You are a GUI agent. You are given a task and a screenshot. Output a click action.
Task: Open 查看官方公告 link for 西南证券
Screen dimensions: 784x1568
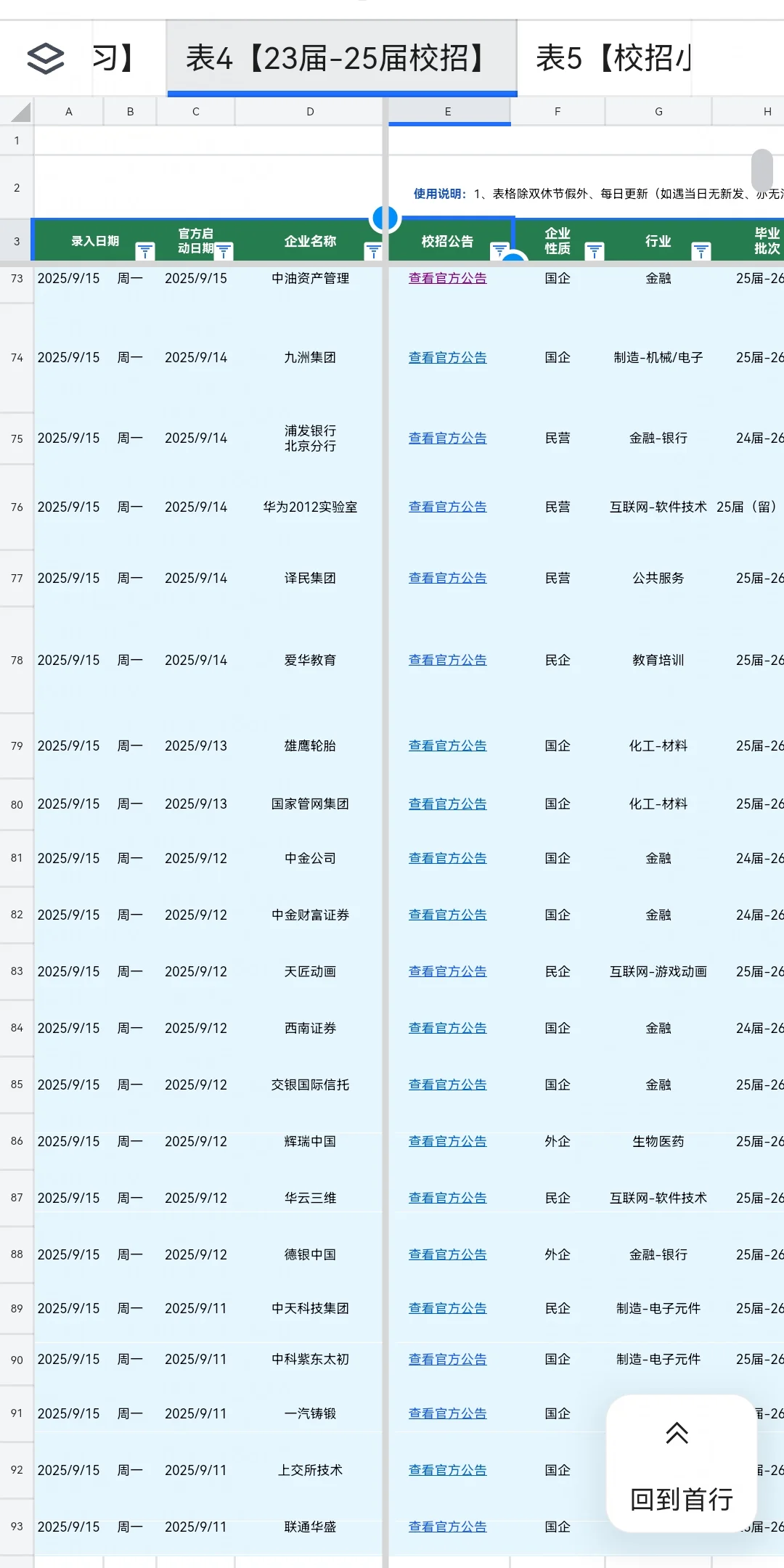tap(448, 1028)
